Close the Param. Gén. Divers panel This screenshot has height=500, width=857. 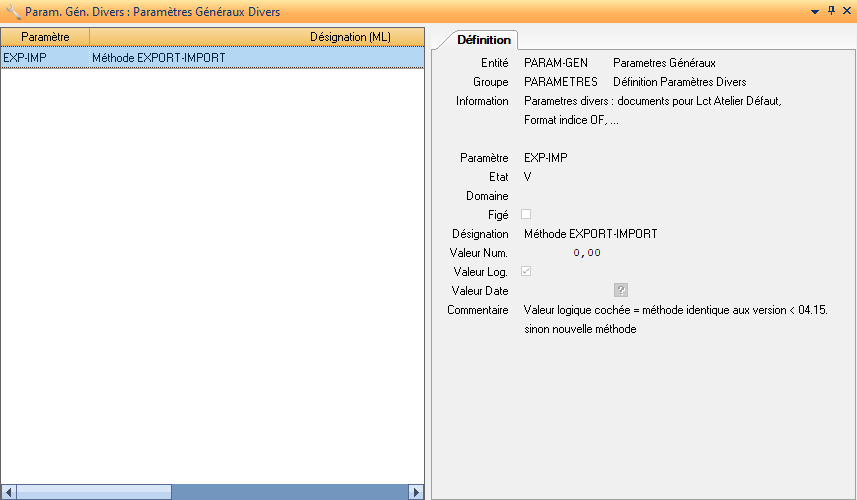coord(846,11)
